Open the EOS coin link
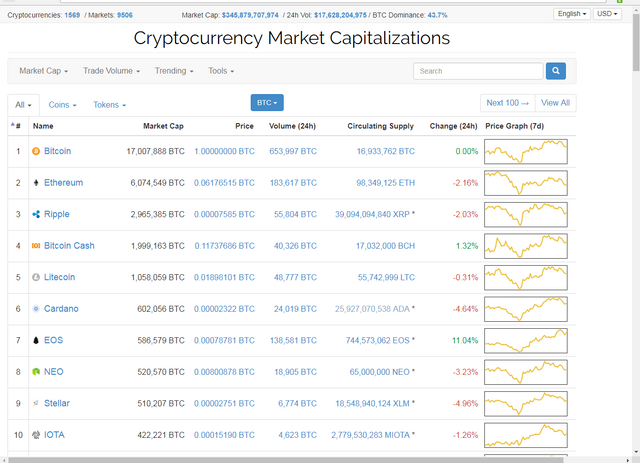This screenshot has width=640, height=463. (53, 340)
